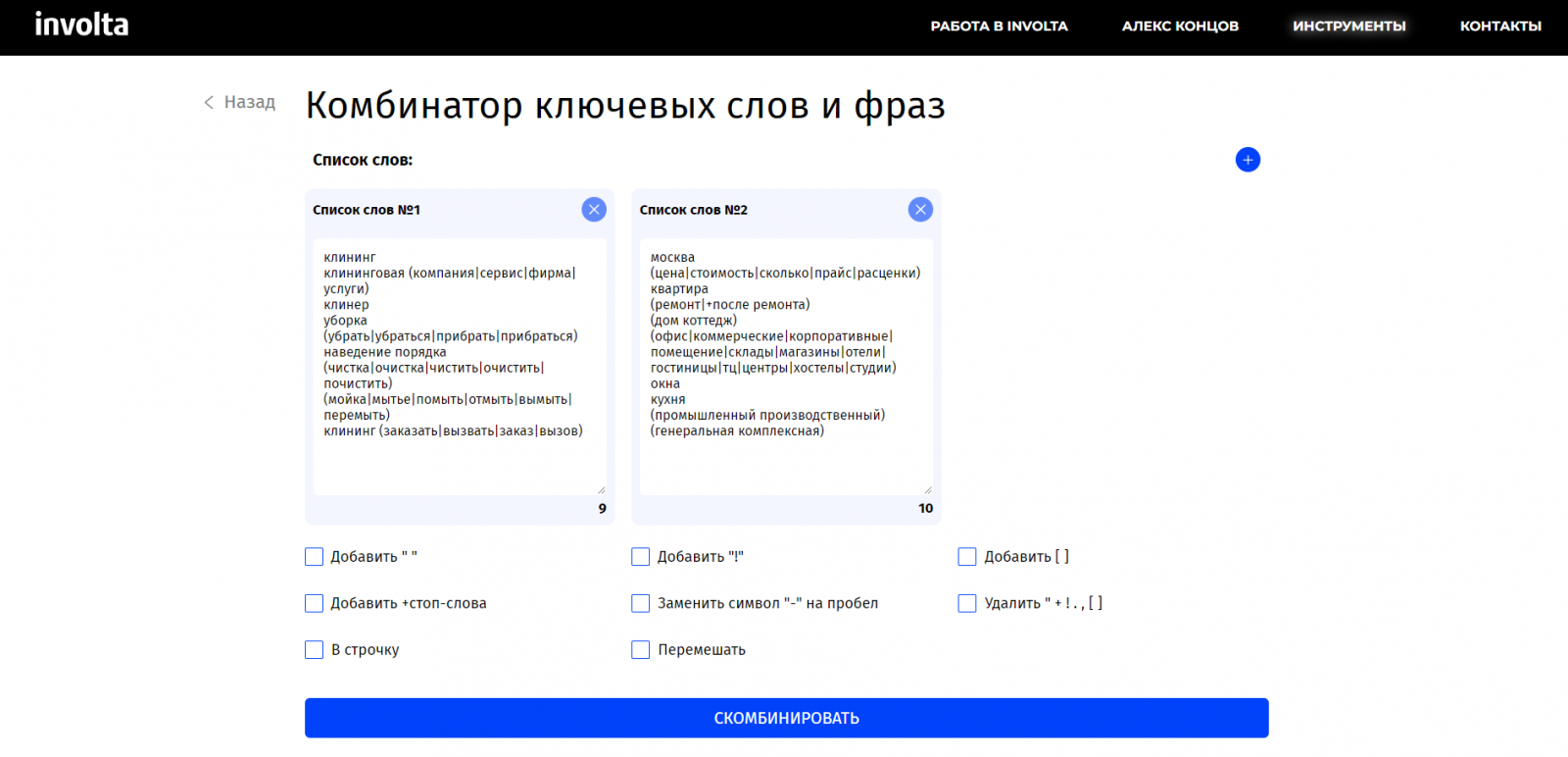This screenshot has width=1568, height=757.
Task: Check the В строчку option
Action: pos(314,649)
